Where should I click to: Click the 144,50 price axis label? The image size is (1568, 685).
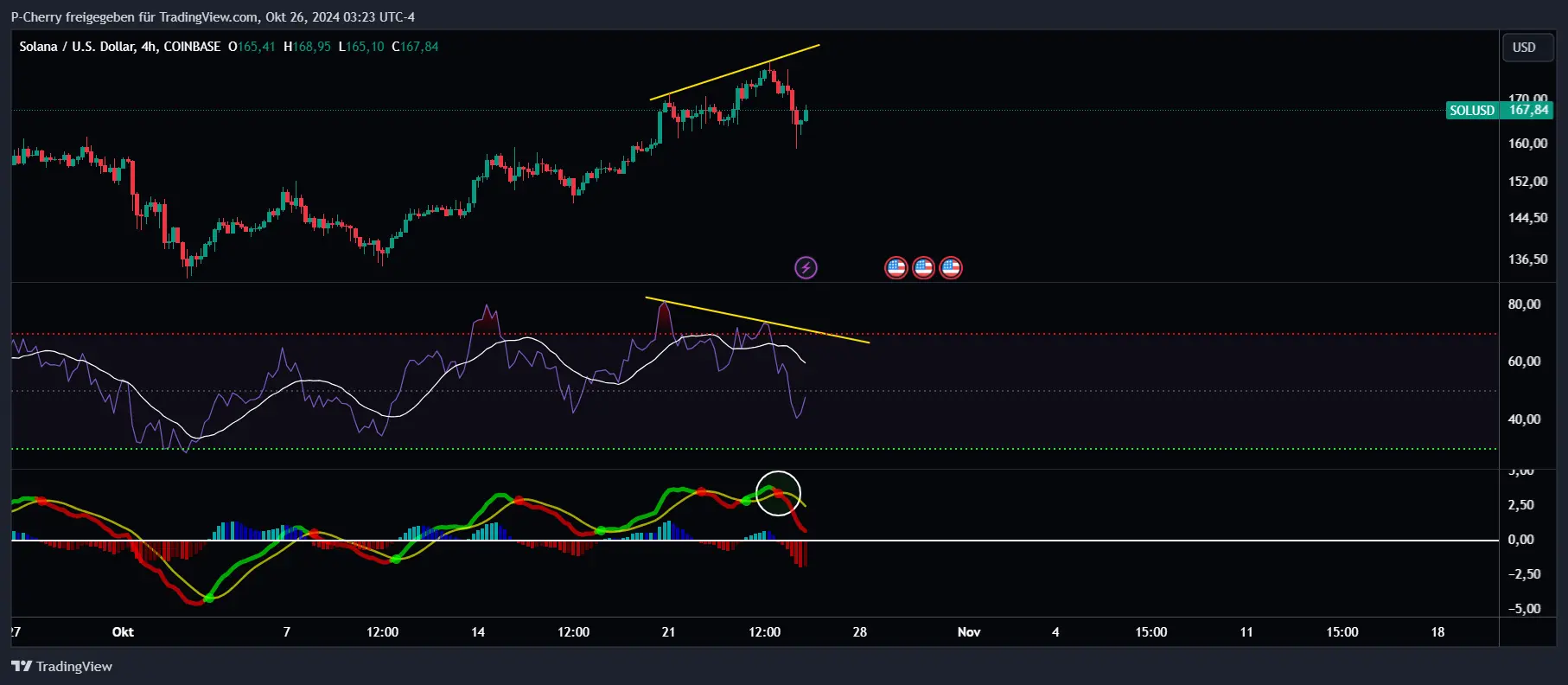[x=1527, y=218]
